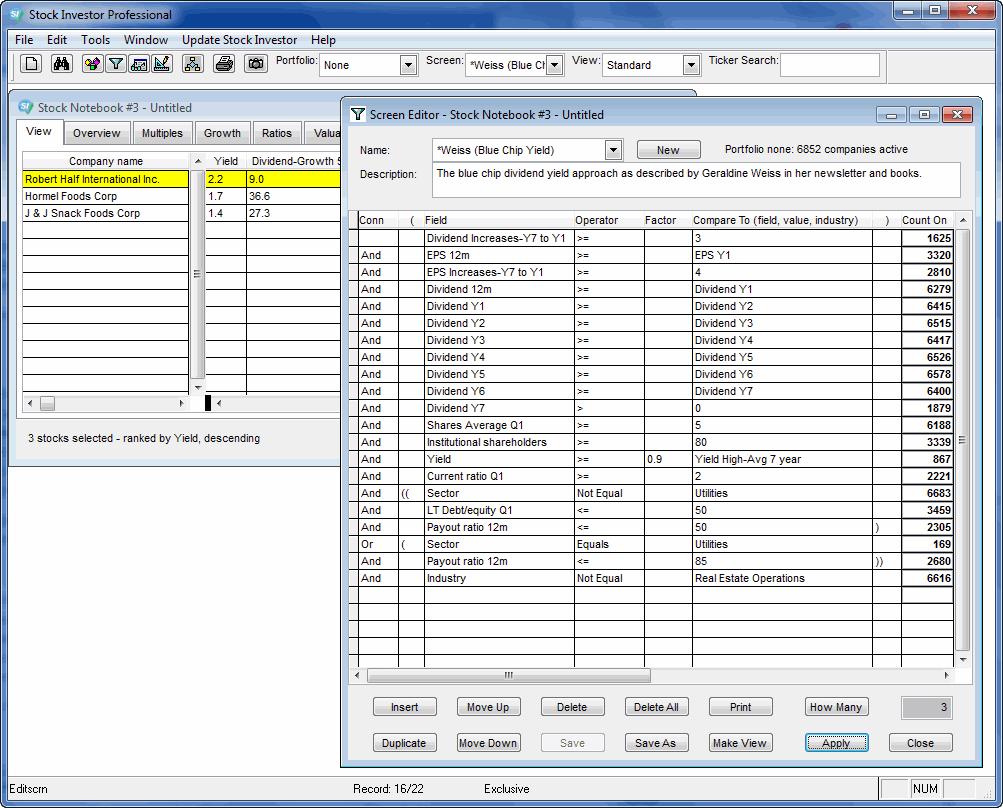Click the New button in Screen Editor
The height and width of the screenshot is (808, 1003).
667,149
